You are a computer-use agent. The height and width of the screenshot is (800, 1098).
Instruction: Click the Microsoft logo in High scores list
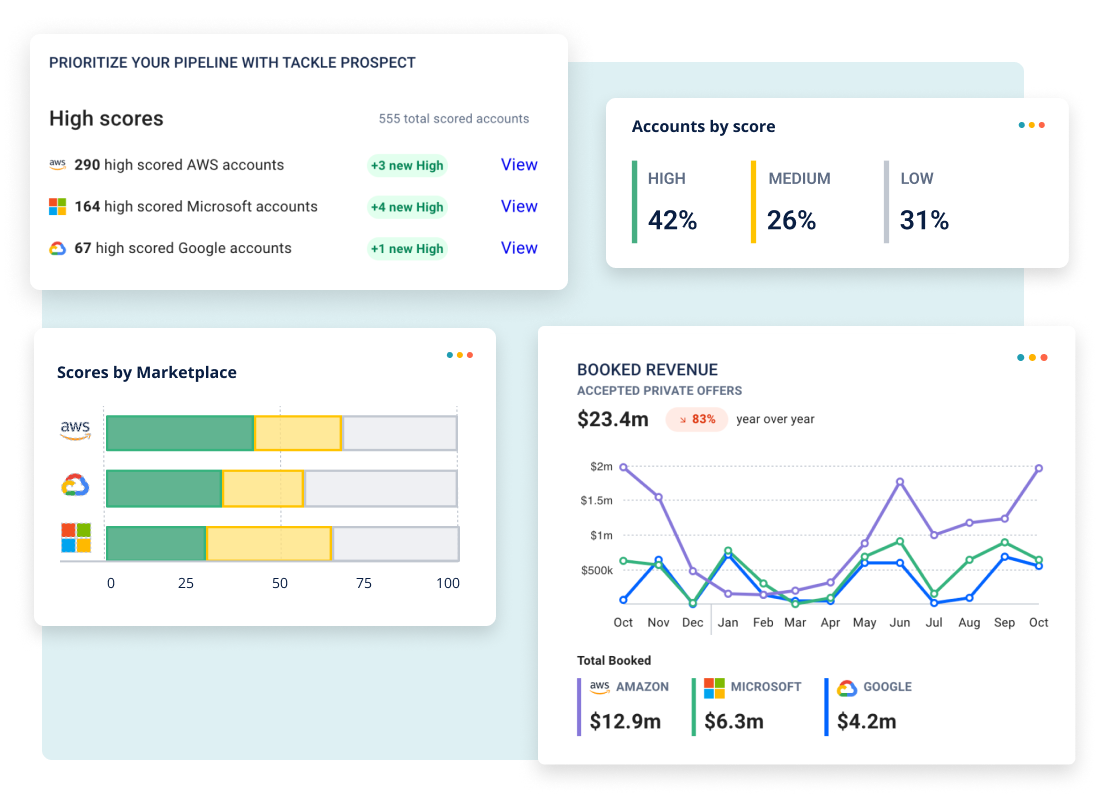pos(57,207)
